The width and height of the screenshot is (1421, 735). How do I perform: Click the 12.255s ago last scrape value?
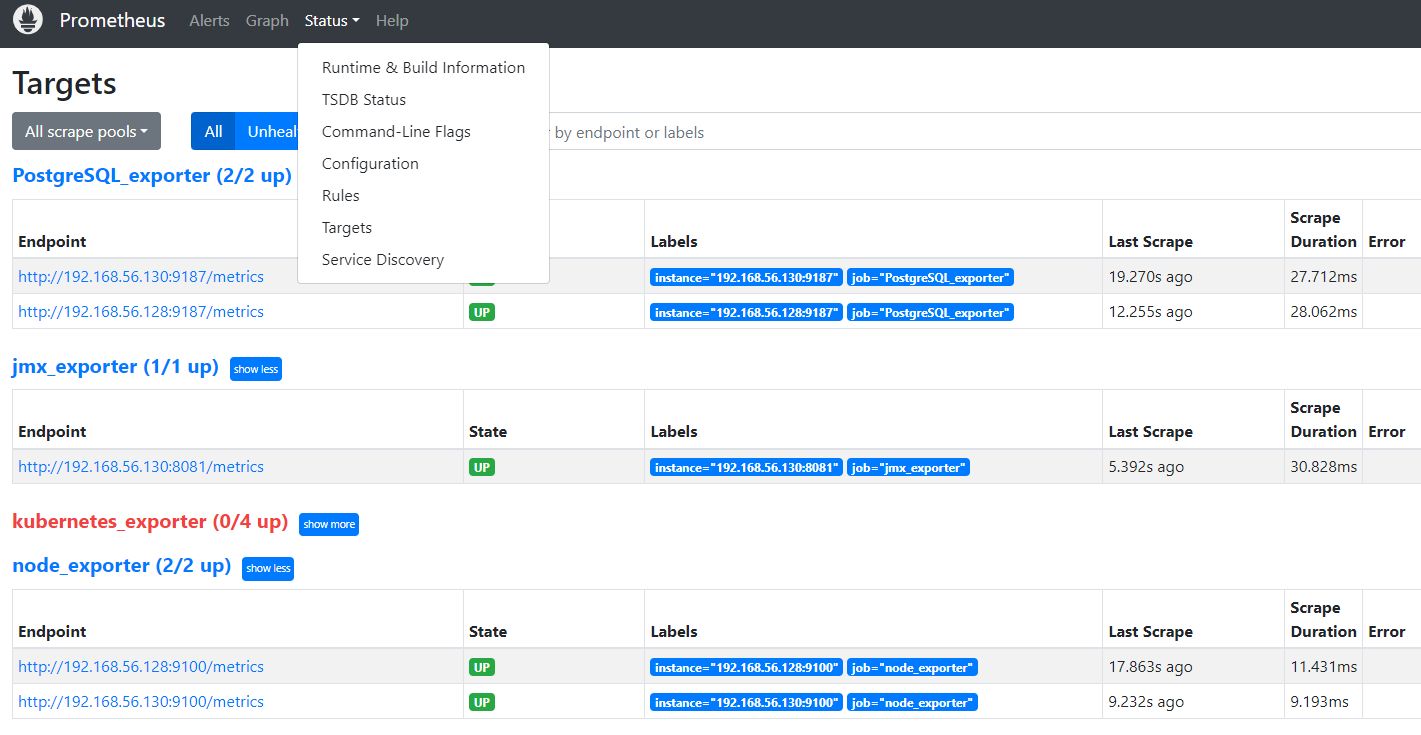click(x=1150, y=312)
